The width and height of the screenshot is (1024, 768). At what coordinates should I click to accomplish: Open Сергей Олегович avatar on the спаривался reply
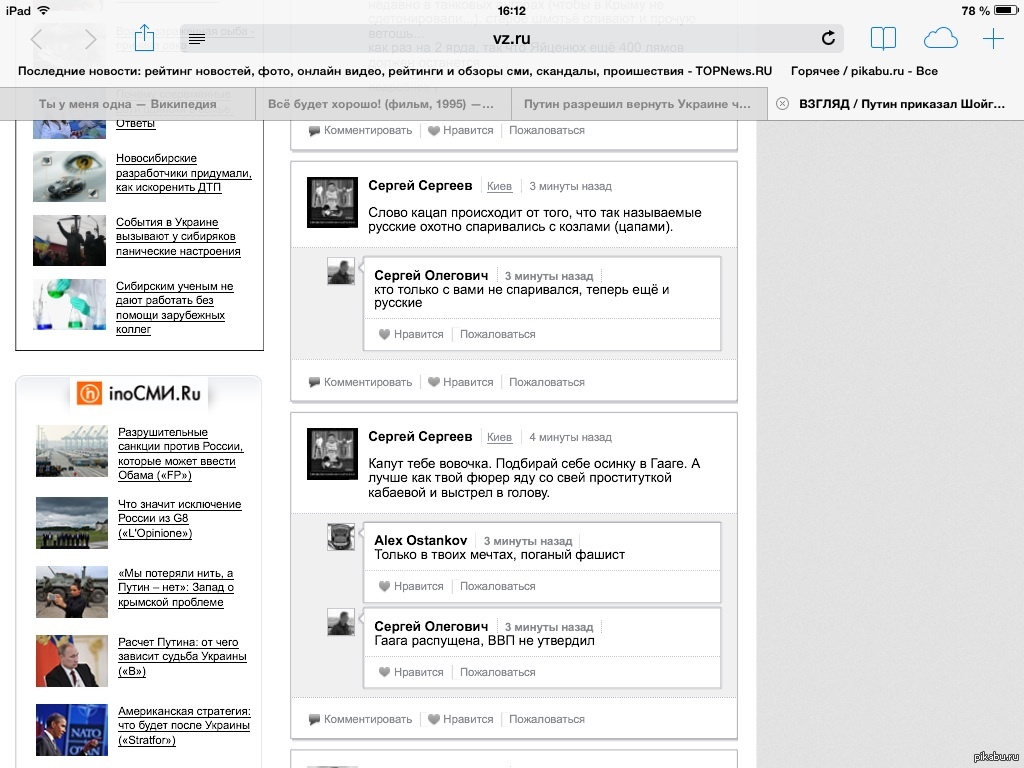341,271
